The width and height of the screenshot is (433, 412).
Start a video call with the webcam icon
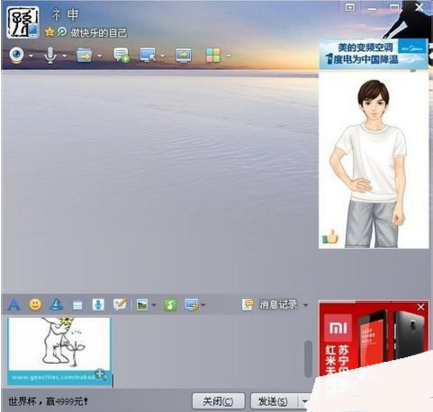pyautogui.click(x=17, y=55)
